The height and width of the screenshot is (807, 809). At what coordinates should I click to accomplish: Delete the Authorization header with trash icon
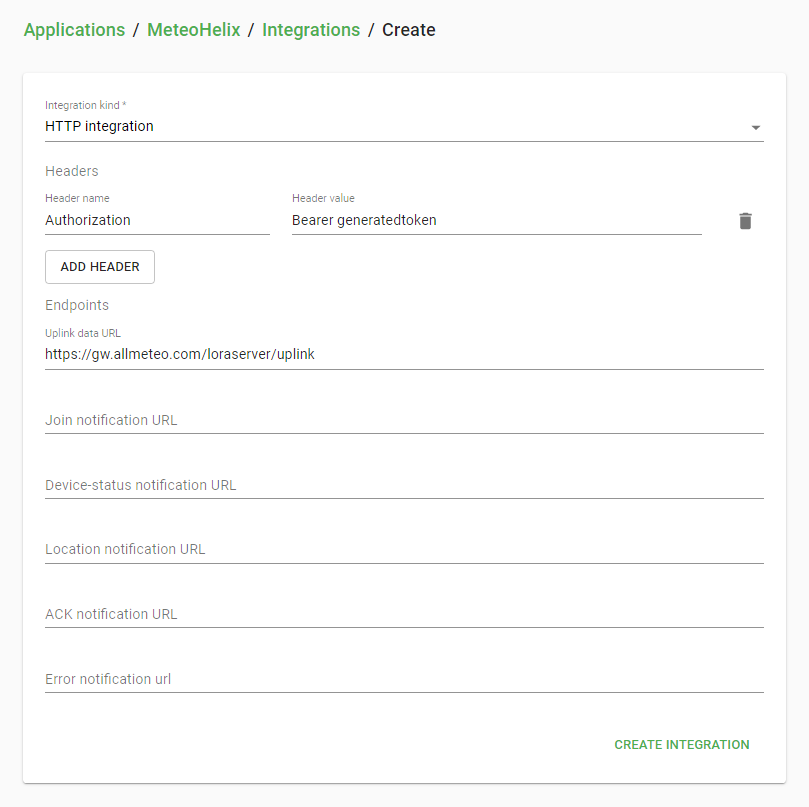(x=745, y=221)
